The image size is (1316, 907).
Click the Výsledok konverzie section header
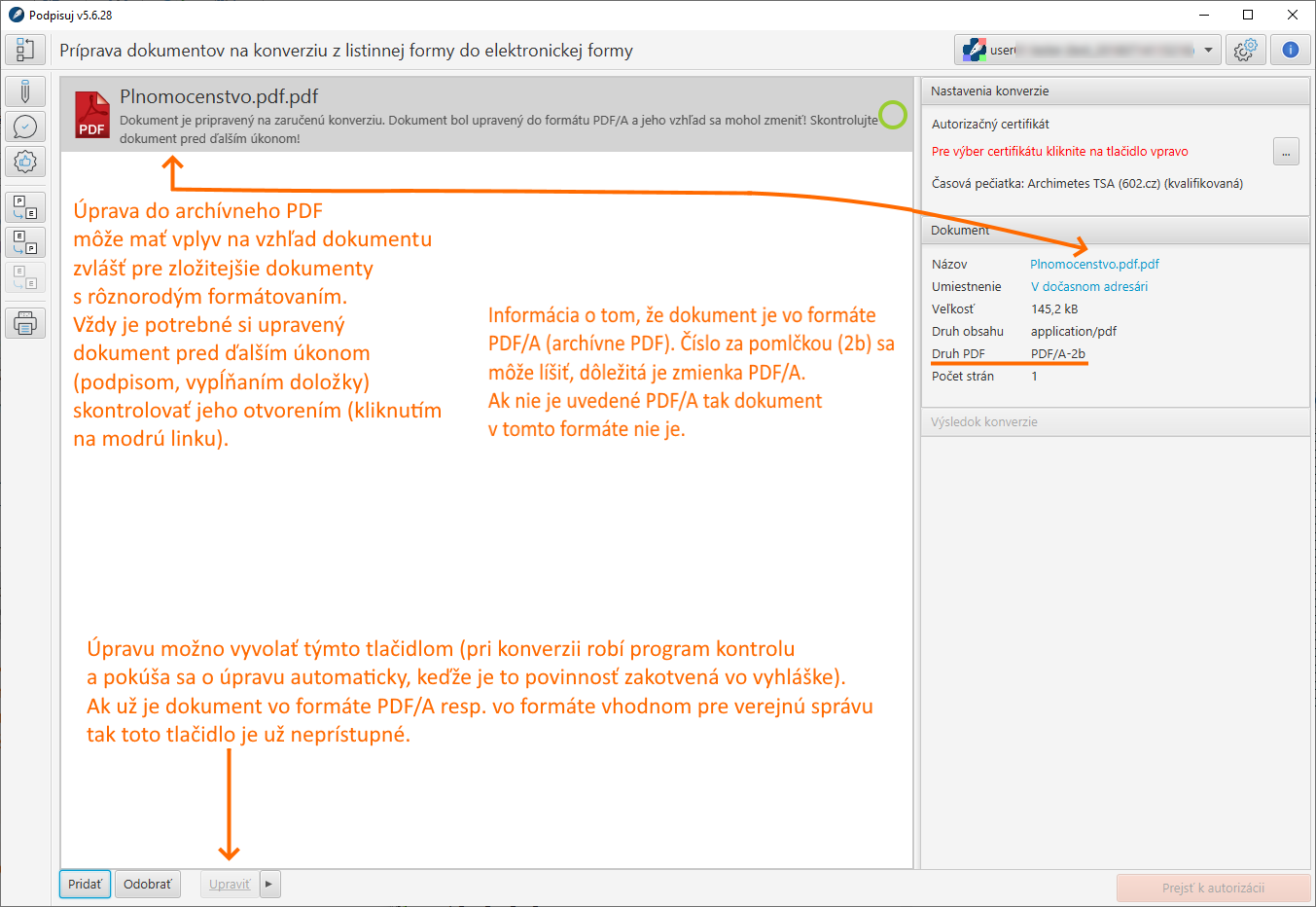pos(1115,421)
